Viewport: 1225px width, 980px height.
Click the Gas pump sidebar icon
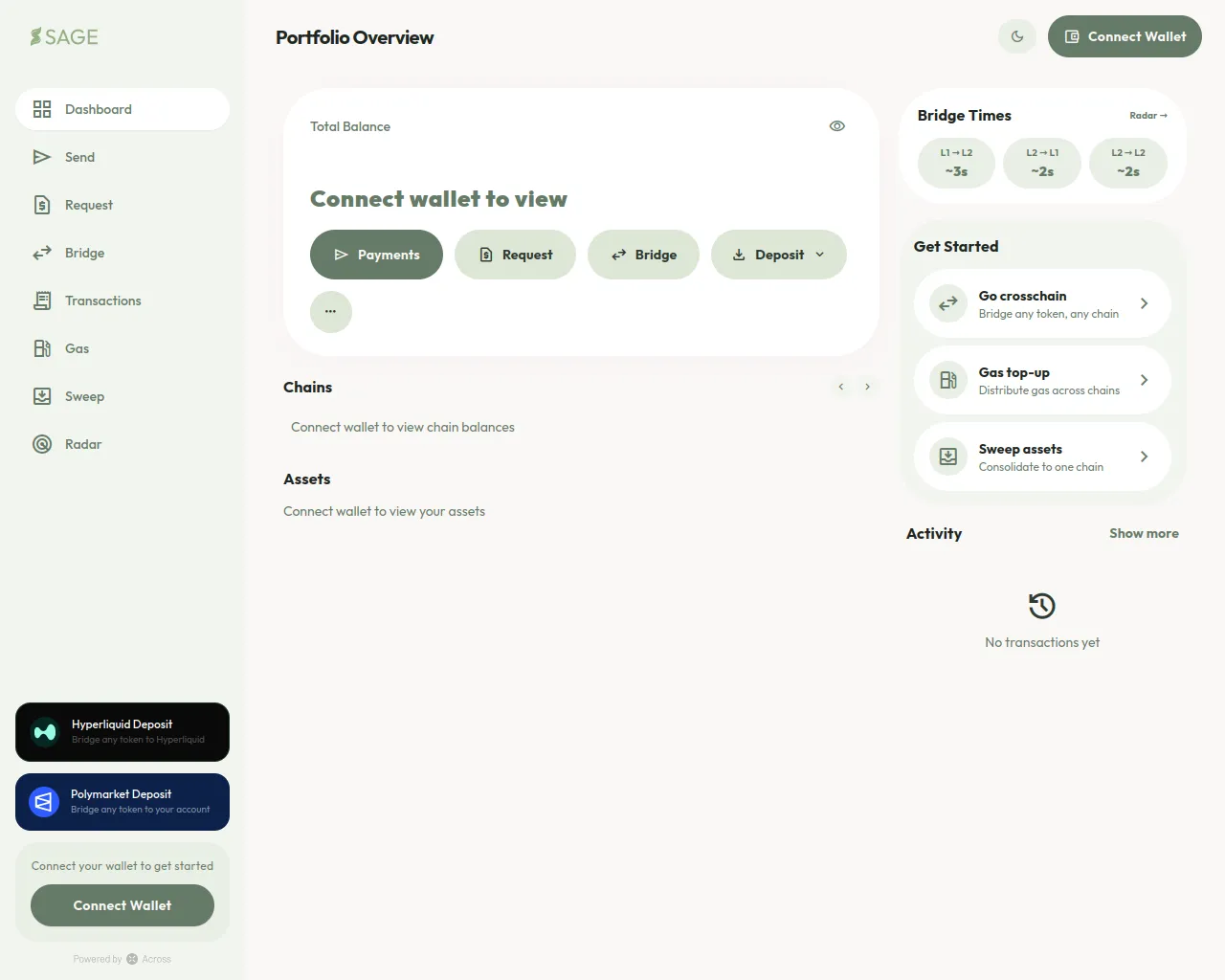[x=42, y=348]
